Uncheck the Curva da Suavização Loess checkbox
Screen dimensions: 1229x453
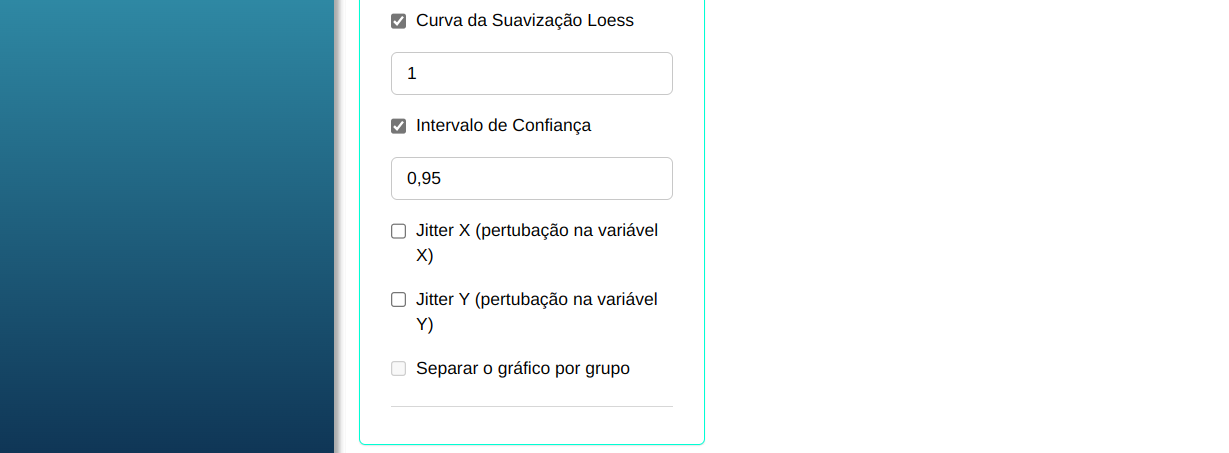point(398,21)
